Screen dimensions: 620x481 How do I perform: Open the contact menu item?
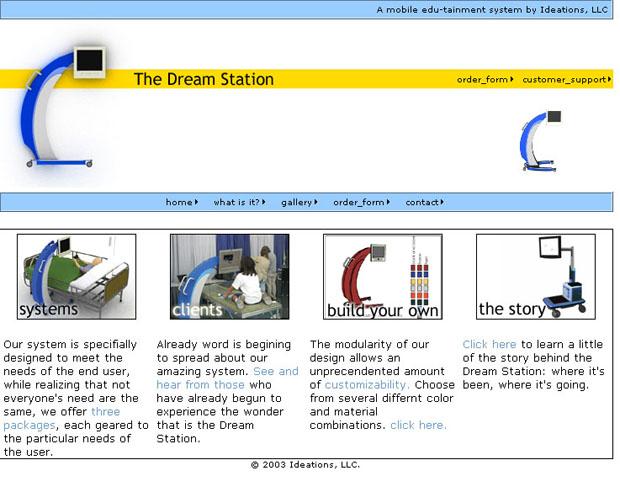424,202
